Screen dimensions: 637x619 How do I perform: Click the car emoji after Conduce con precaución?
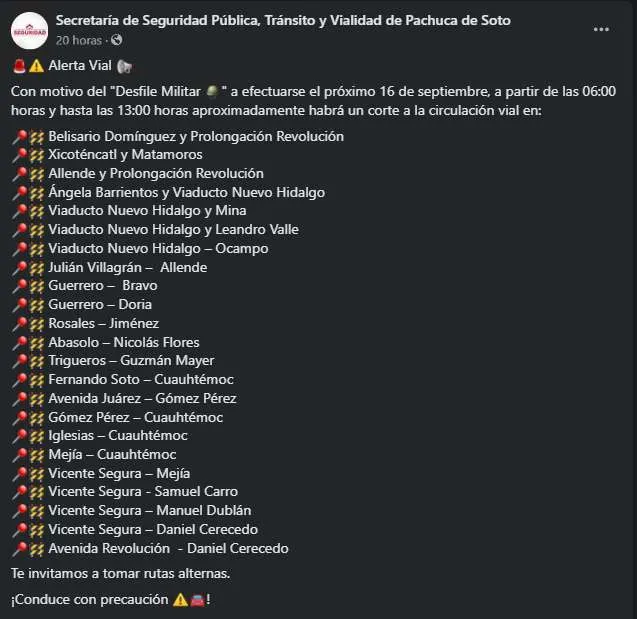(x=198, y=599)
